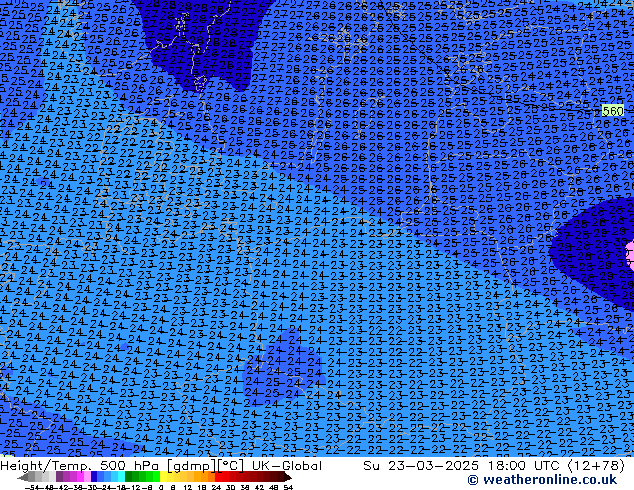
Task: Click the '-54' label on the color scale
Action: click(x=32, y=487)
